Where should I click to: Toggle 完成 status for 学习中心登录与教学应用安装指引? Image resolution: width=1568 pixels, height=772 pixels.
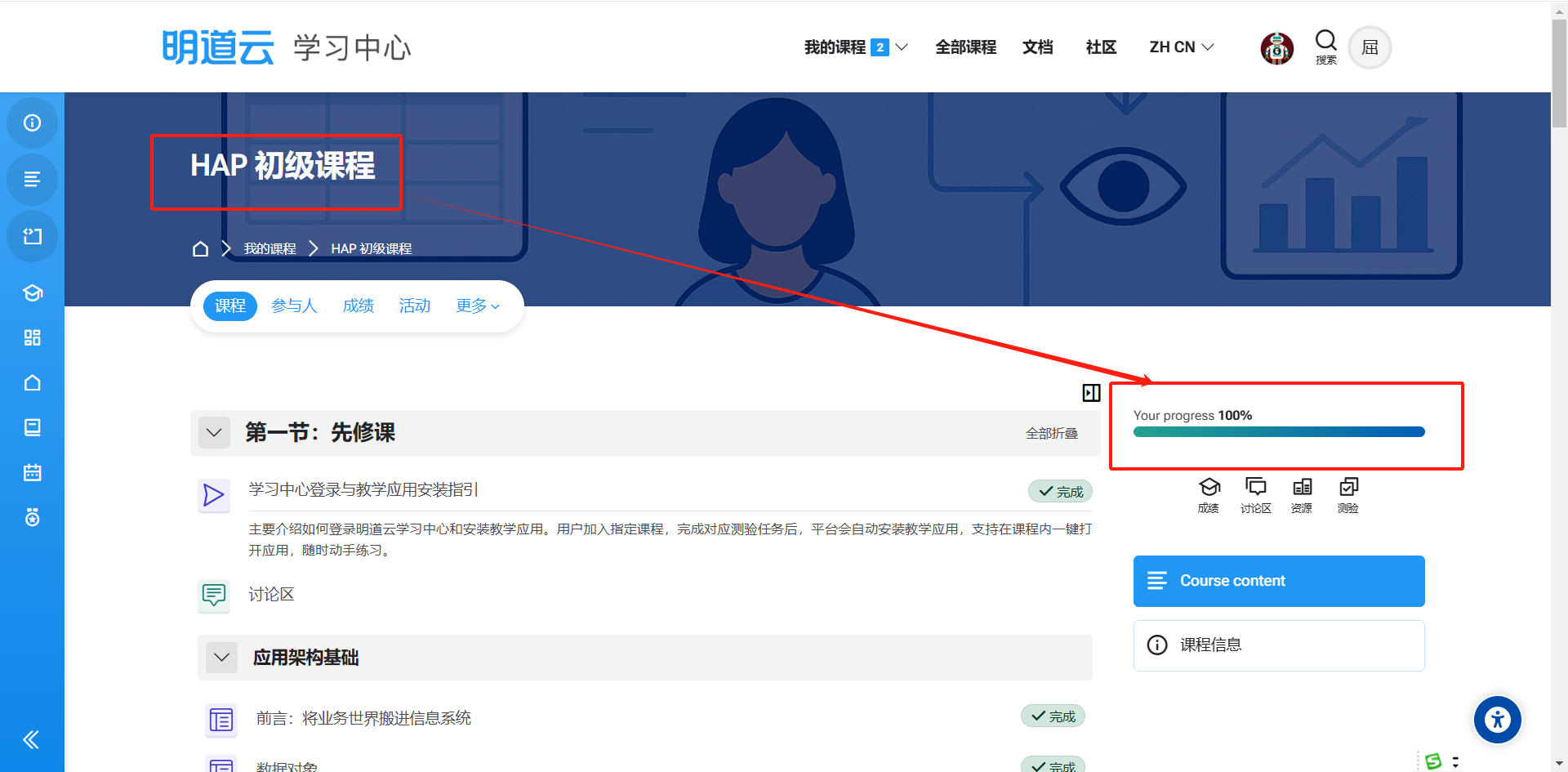(1060, 491)
